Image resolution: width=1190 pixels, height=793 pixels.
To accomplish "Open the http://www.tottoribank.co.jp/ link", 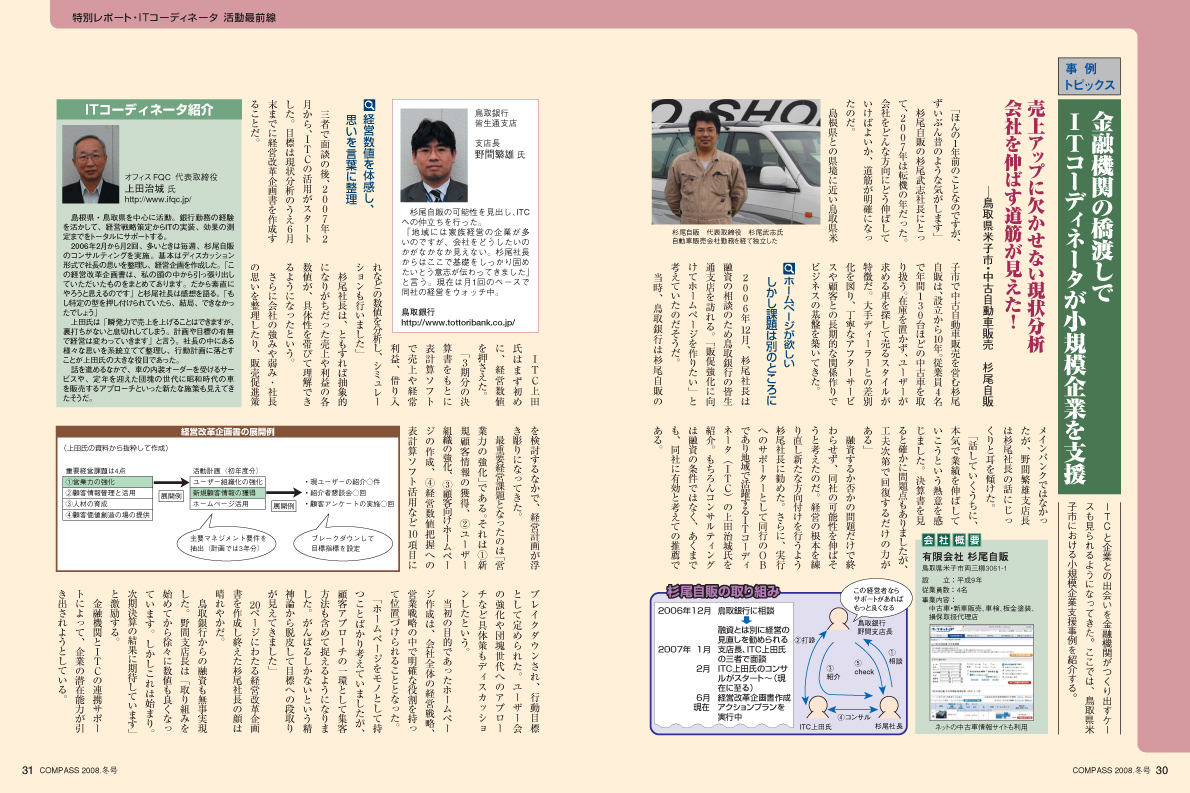I will click(458, 323).
